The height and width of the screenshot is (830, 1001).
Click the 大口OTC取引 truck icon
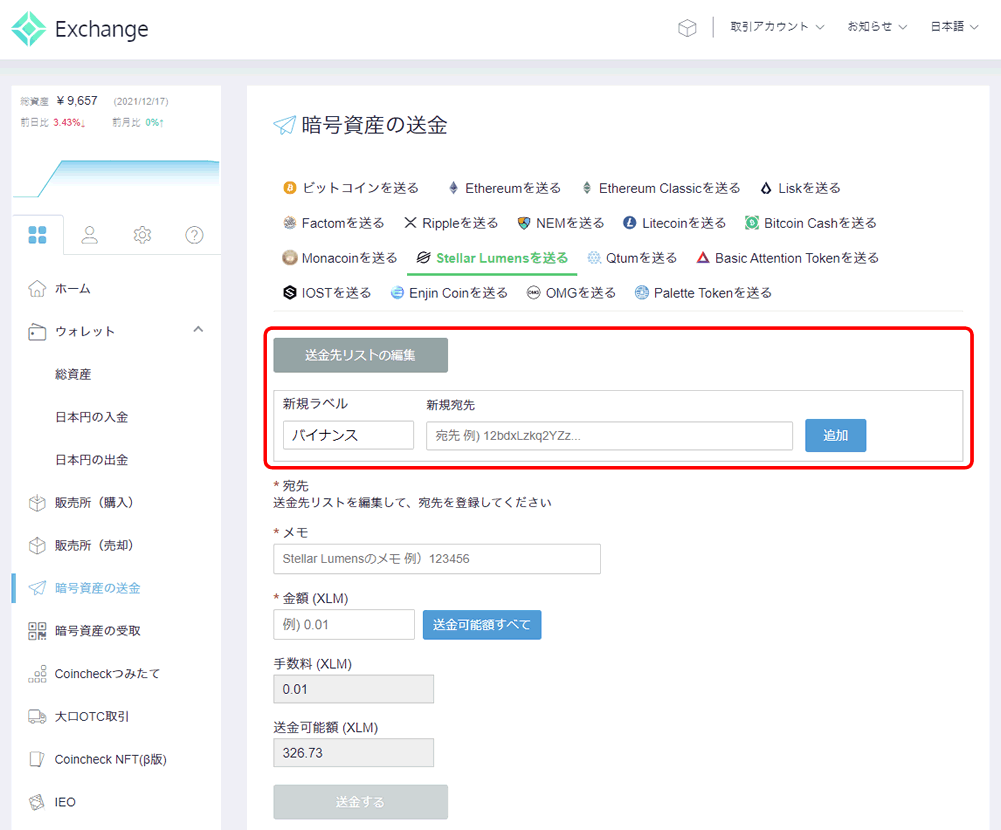(37, 716)
